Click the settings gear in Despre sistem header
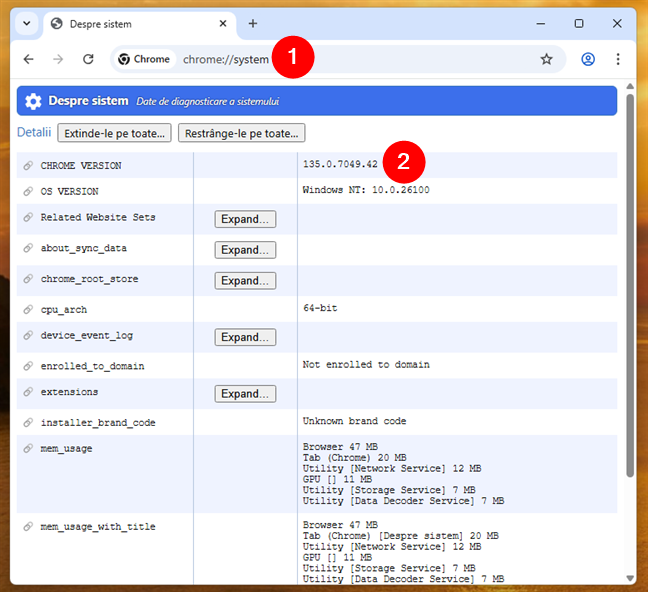 (x=33, y=101)
